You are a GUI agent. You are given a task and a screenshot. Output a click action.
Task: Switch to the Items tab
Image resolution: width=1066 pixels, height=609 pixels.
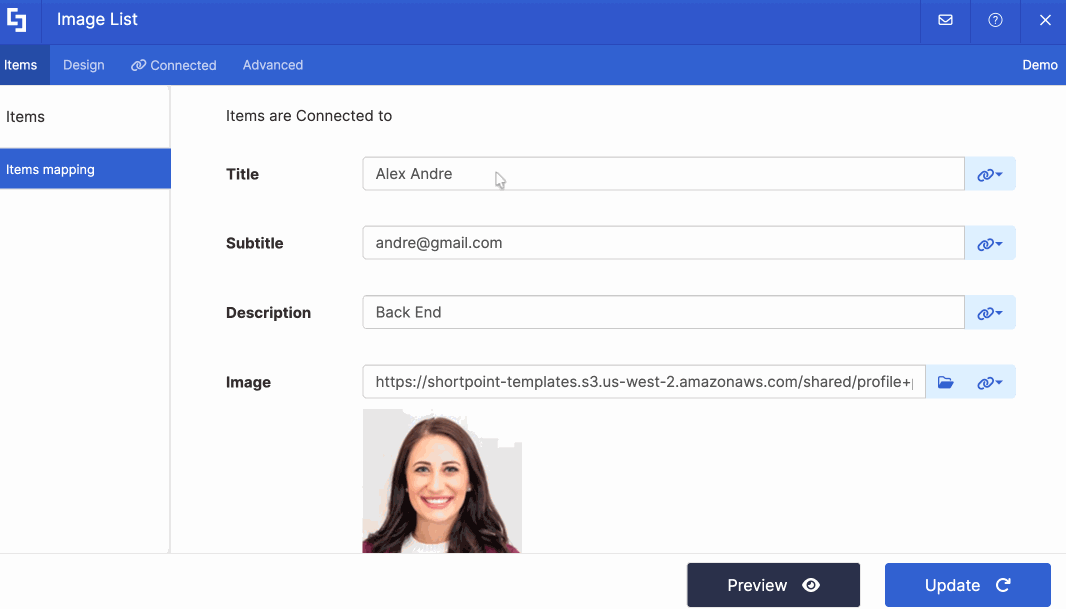(x=24, y=65)
